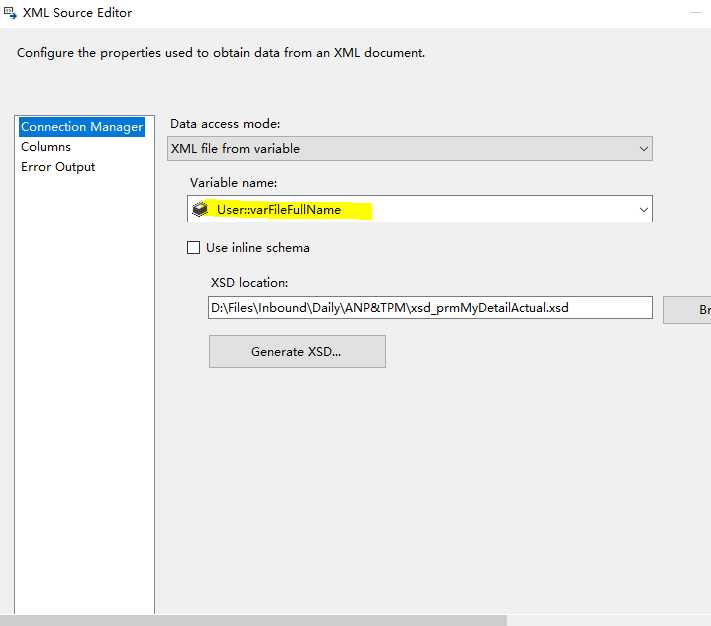This screenshot has width=711, height=626.
Task: Open the Error Output page
Action: [x=58, y=167]
